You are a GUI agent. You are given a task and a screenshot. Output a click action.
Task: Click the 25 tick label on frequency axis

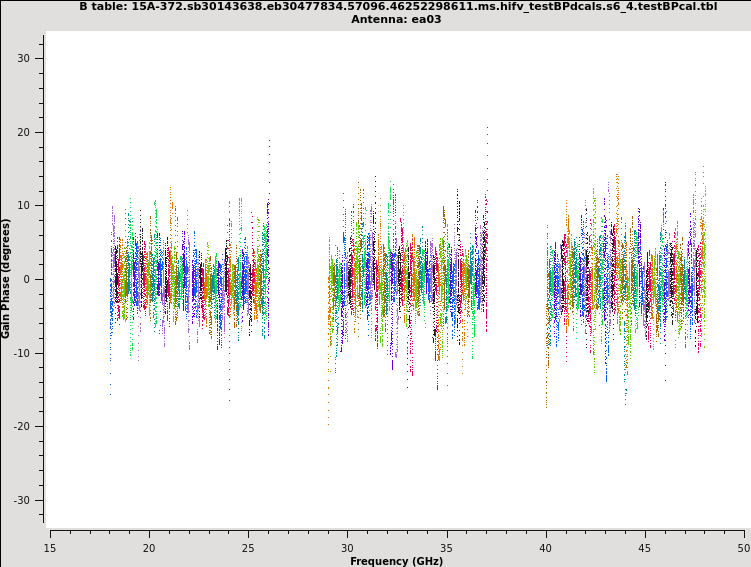coord(248,547)
